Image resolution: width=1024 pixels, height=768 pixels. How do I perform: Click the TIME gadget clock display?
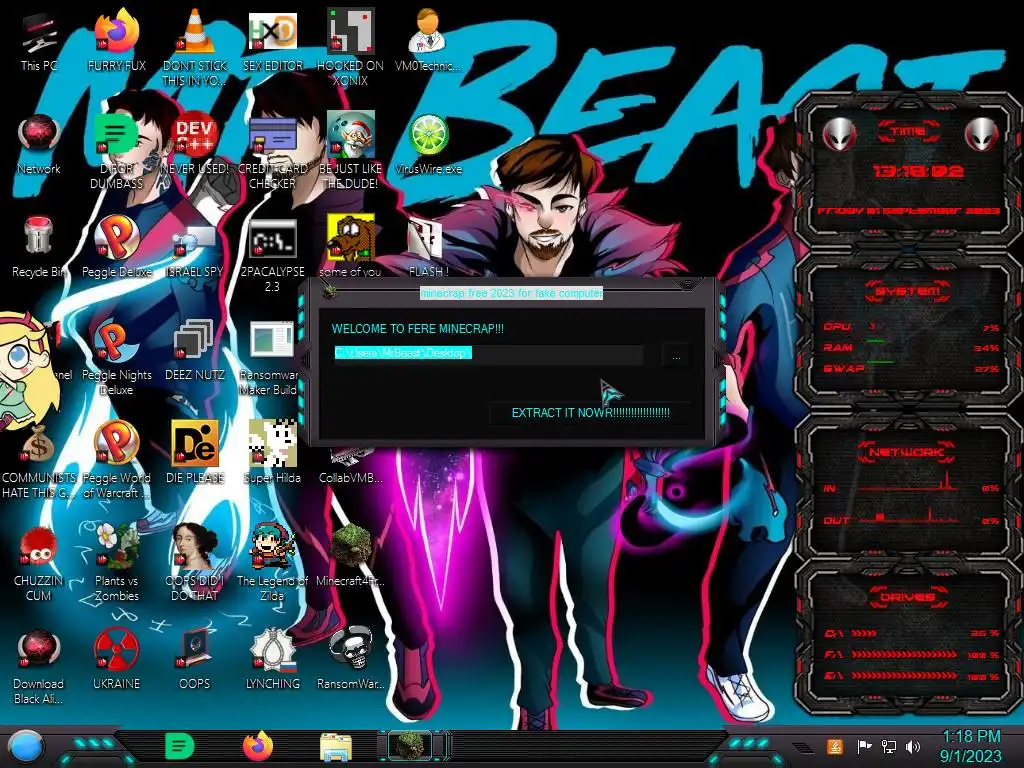[918, 172]
